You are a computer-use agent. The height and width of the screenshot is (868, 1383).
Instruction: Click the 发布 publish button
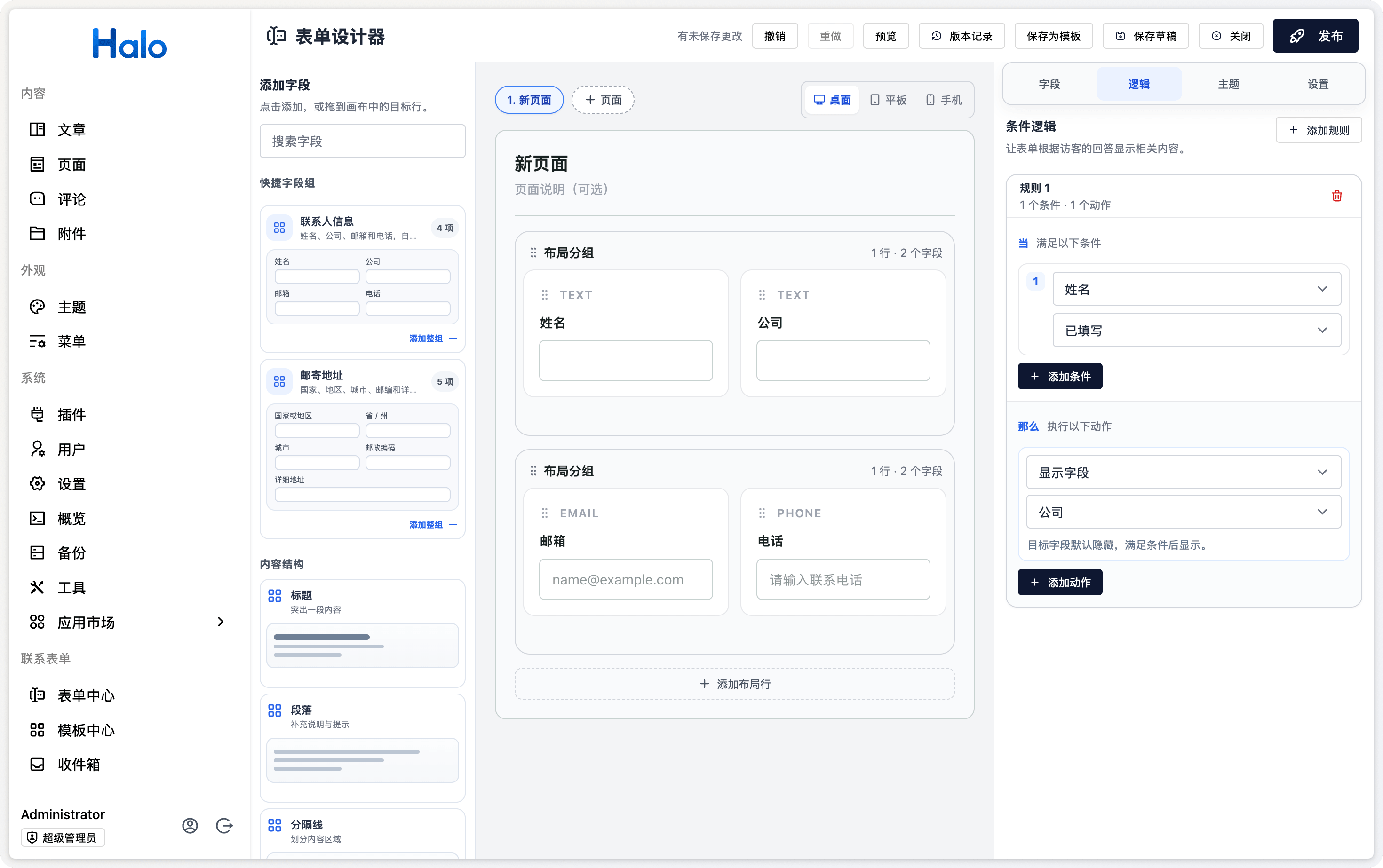click(1315, 36)
